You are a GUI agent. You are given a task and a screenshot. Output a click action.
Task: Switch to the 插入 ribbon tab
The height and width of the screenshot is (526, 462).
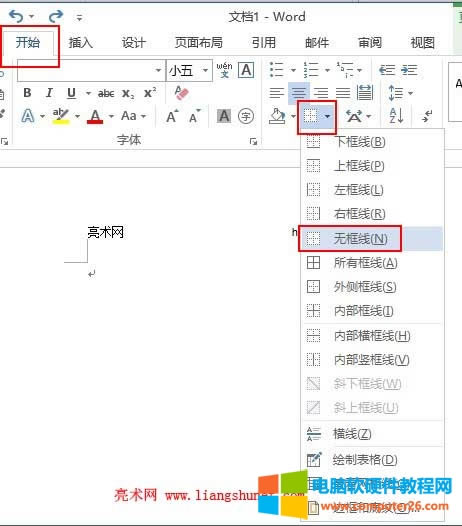coord(81,43)
